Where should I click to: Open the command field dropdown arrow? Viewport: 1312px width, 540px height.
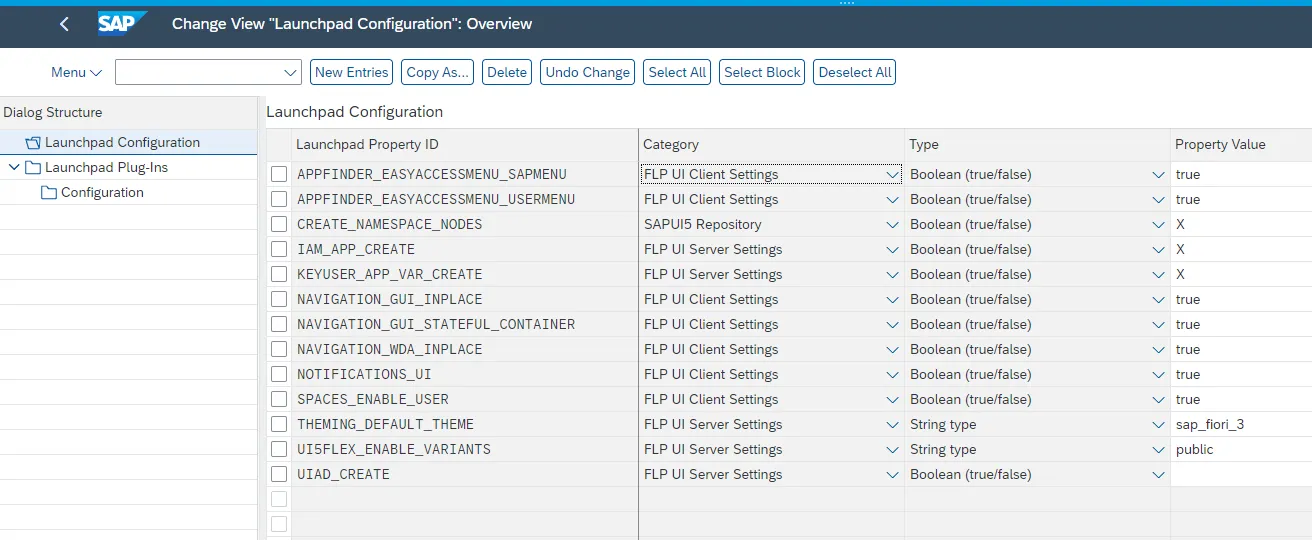tap(290, 73)
